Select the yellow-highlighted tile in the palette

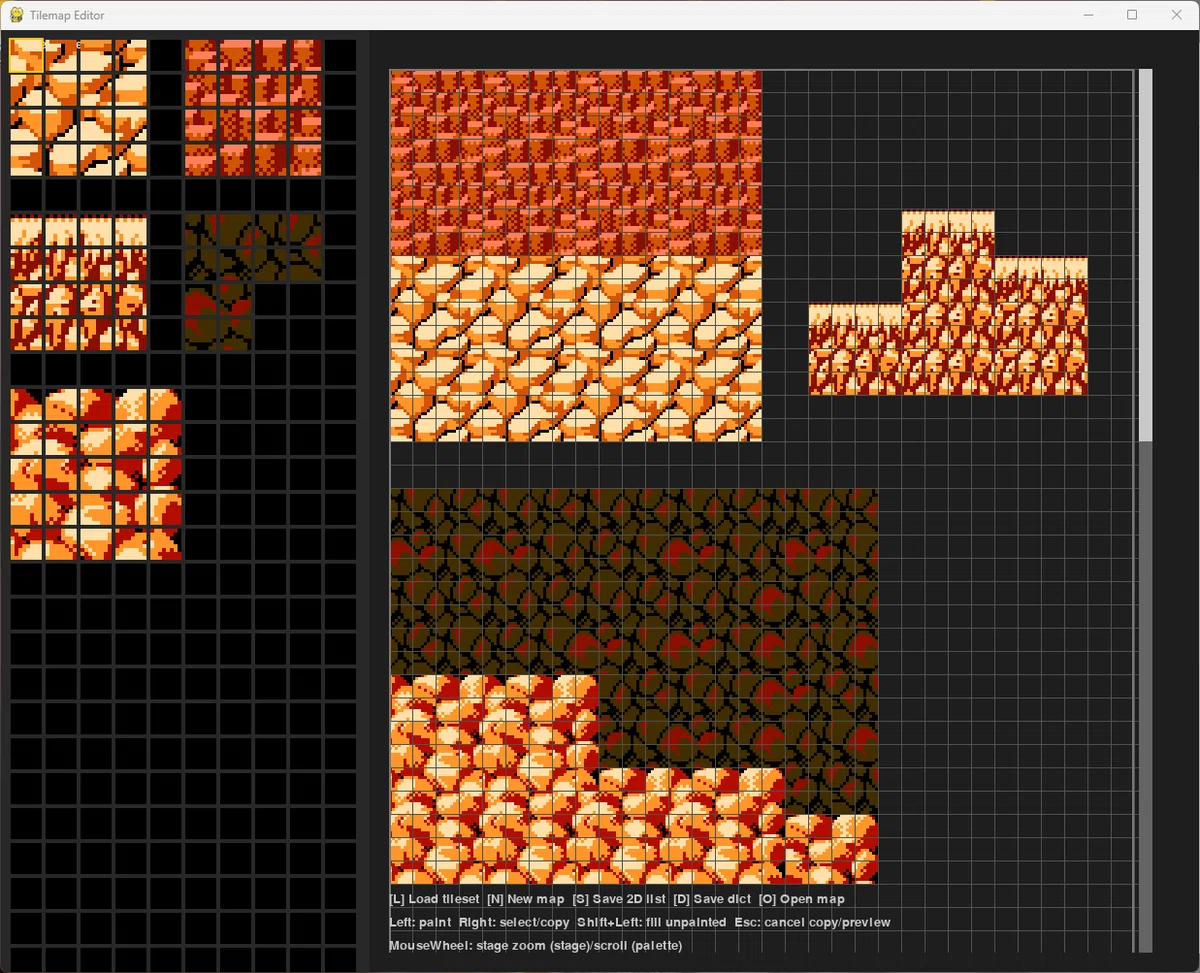[27, 56]
